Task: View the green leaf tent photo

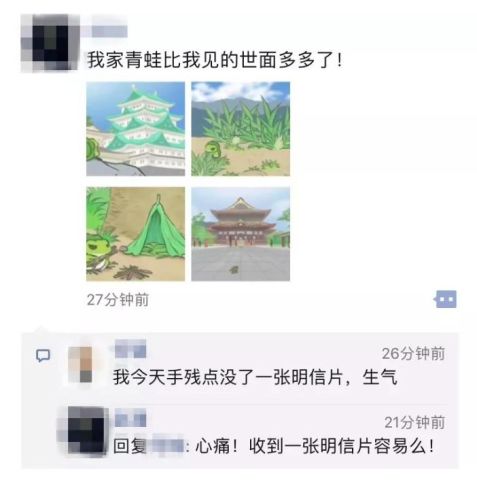Action: [x=136, y=234]
